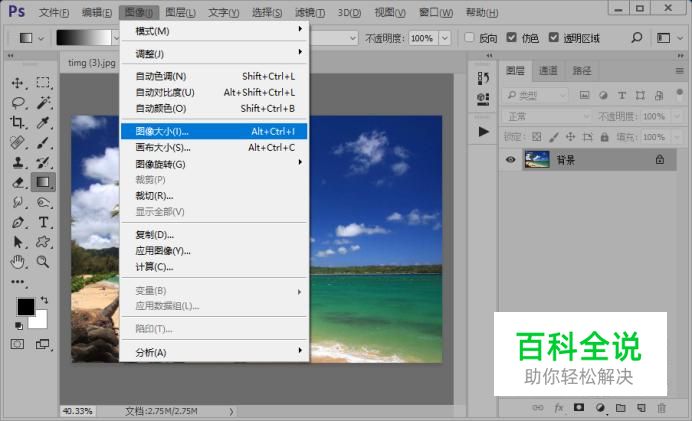The width and height of the screenshot is (692, 421).
Task: Select the Zoom tool in toolbox
Action: point(43,261)
